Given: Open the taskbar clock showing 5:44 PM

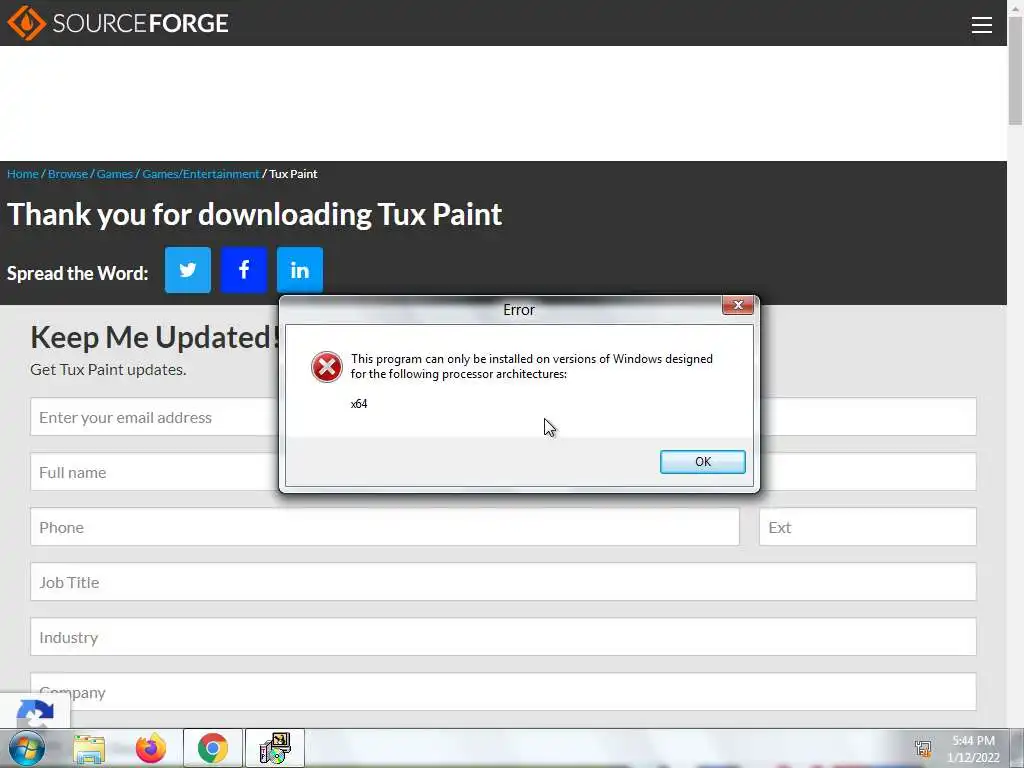Looking at the screenshot, I should tap(973, 748).
